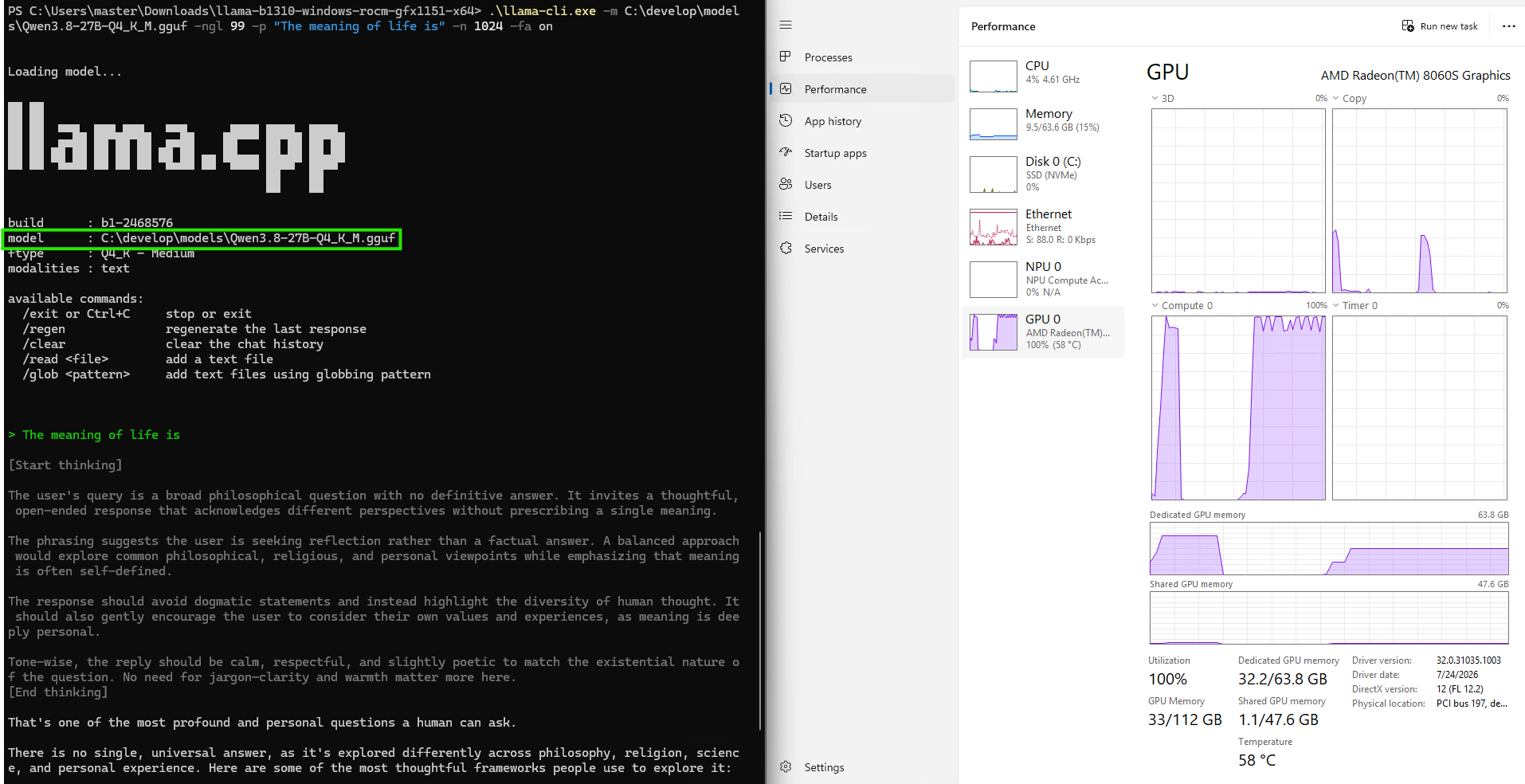Image resolution: width=1525 pixels, height=784 pixels.
Task: Click the "58 °C" temperature value
Action: (x=1256, y=761)
